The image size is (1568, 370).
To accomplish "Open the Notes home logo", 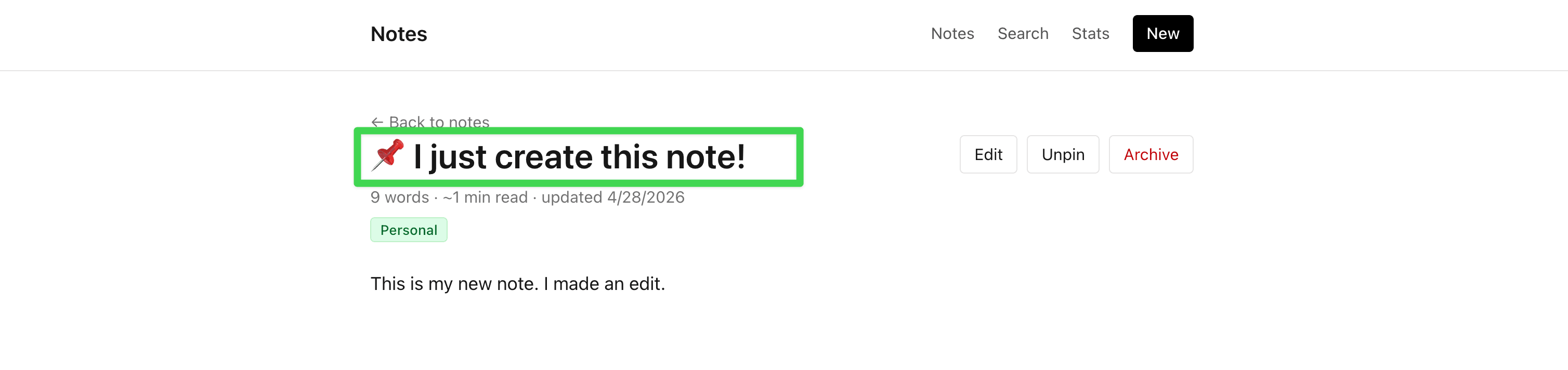I will click(399, 34).
